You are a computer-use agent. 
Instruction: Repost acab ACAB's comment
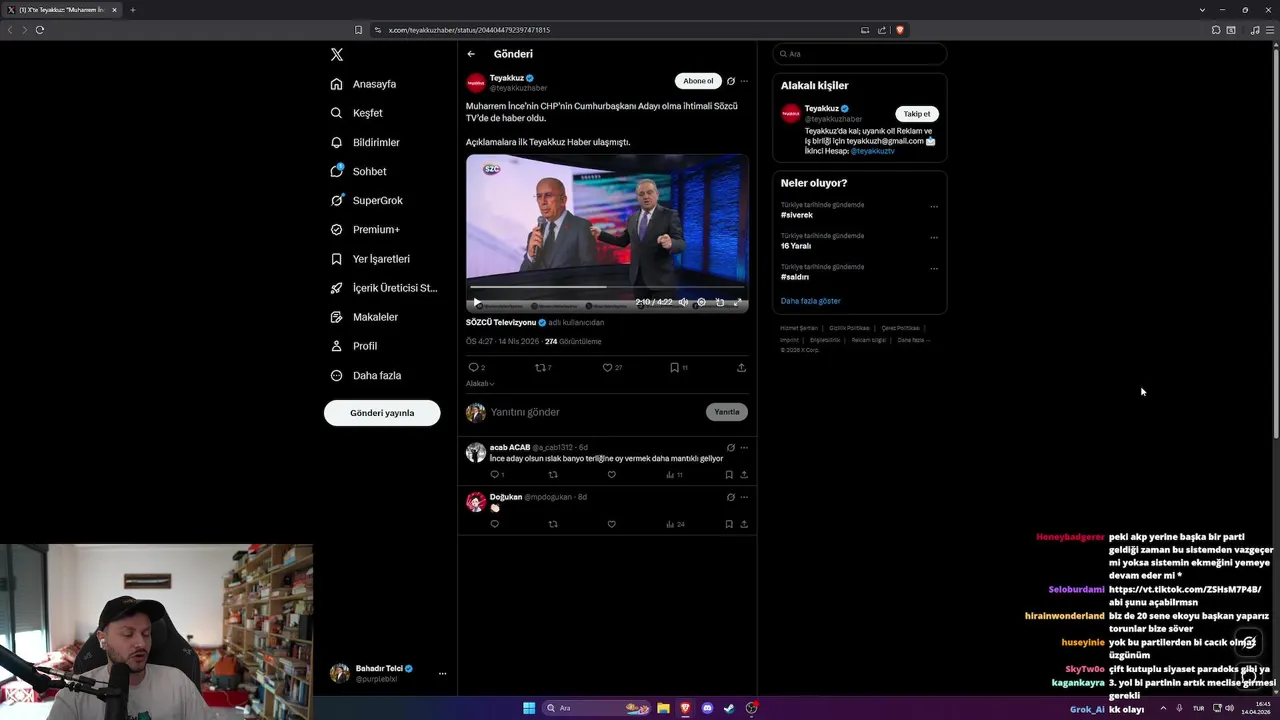tap(553, 475)
